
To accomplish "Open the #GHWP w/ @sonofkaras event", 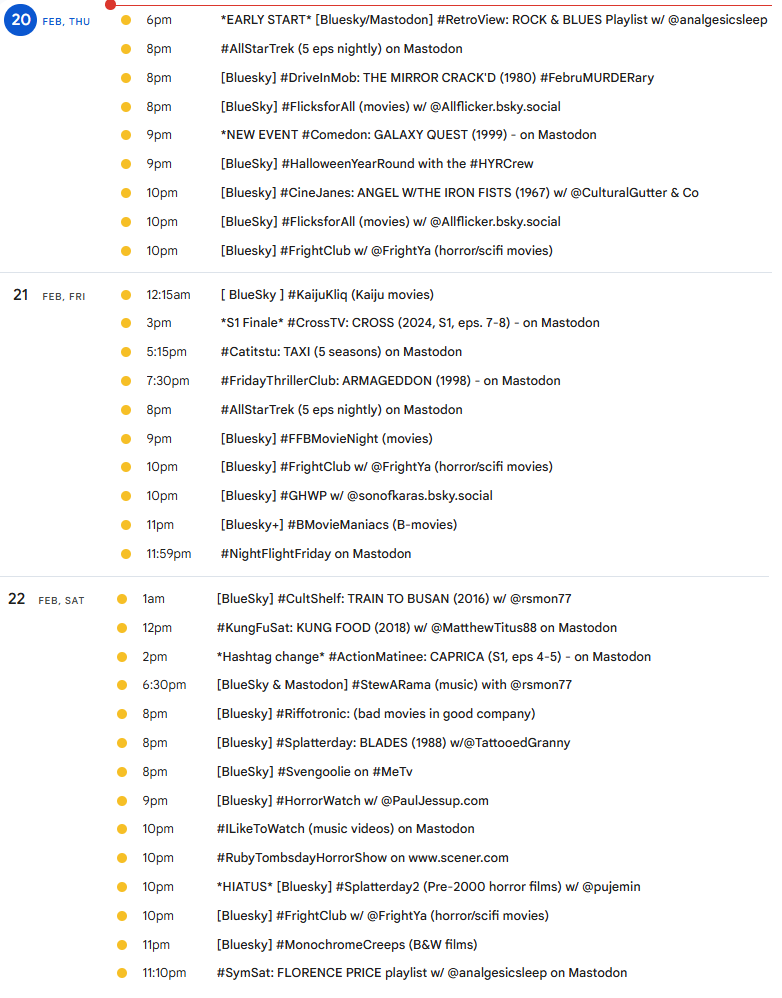I will point(356,496).
